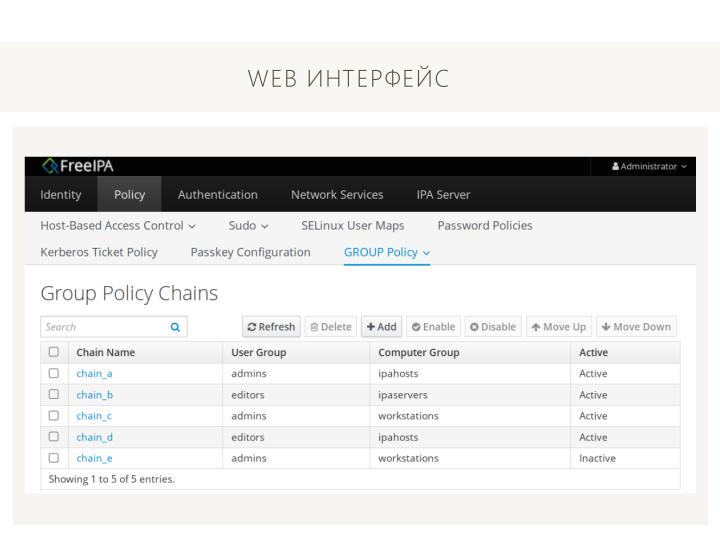Open the chain_b link
The height and width of the screenshot is (540, 720).
point(94,395)
